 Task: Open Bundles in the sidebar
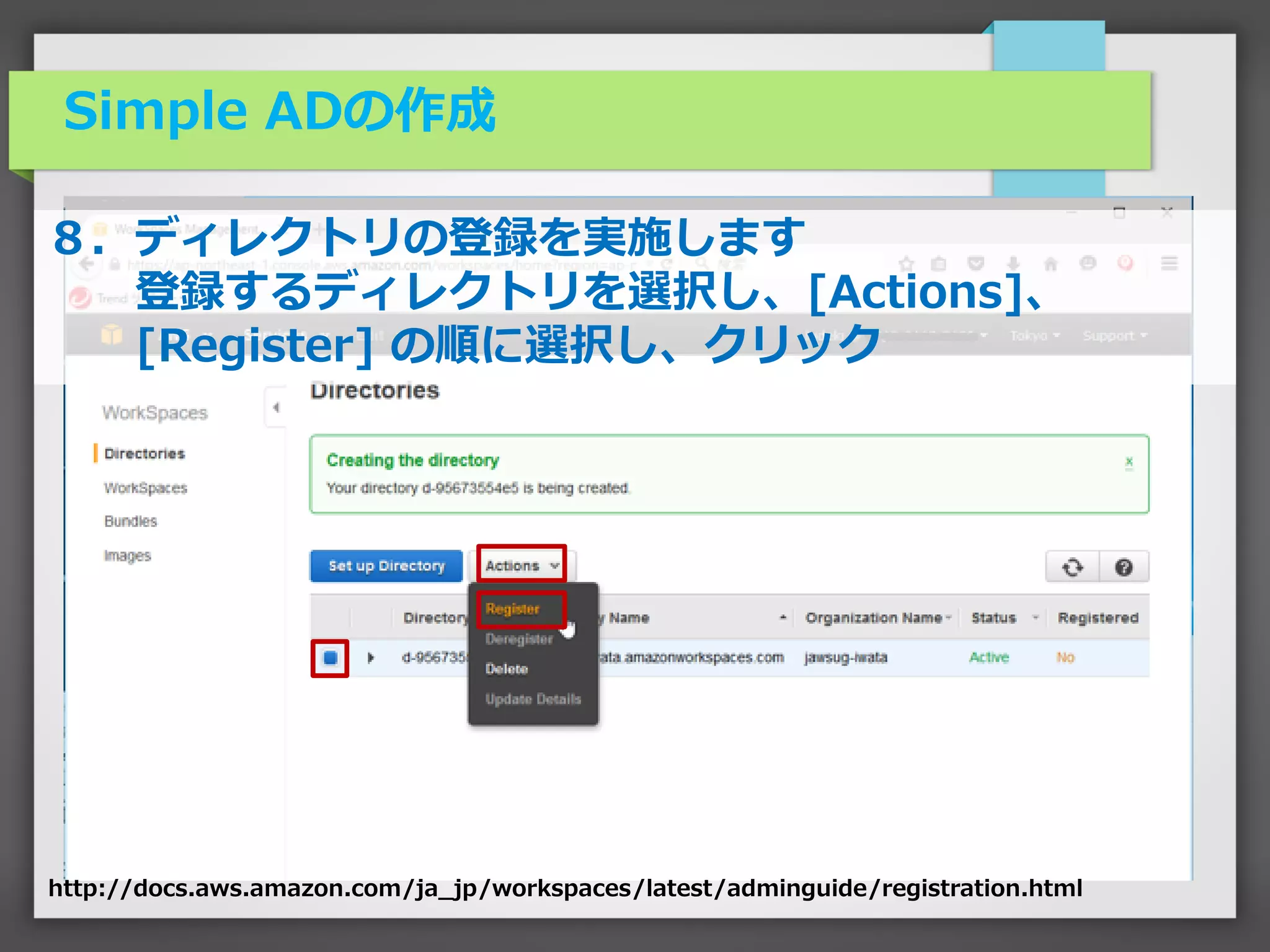131,521
